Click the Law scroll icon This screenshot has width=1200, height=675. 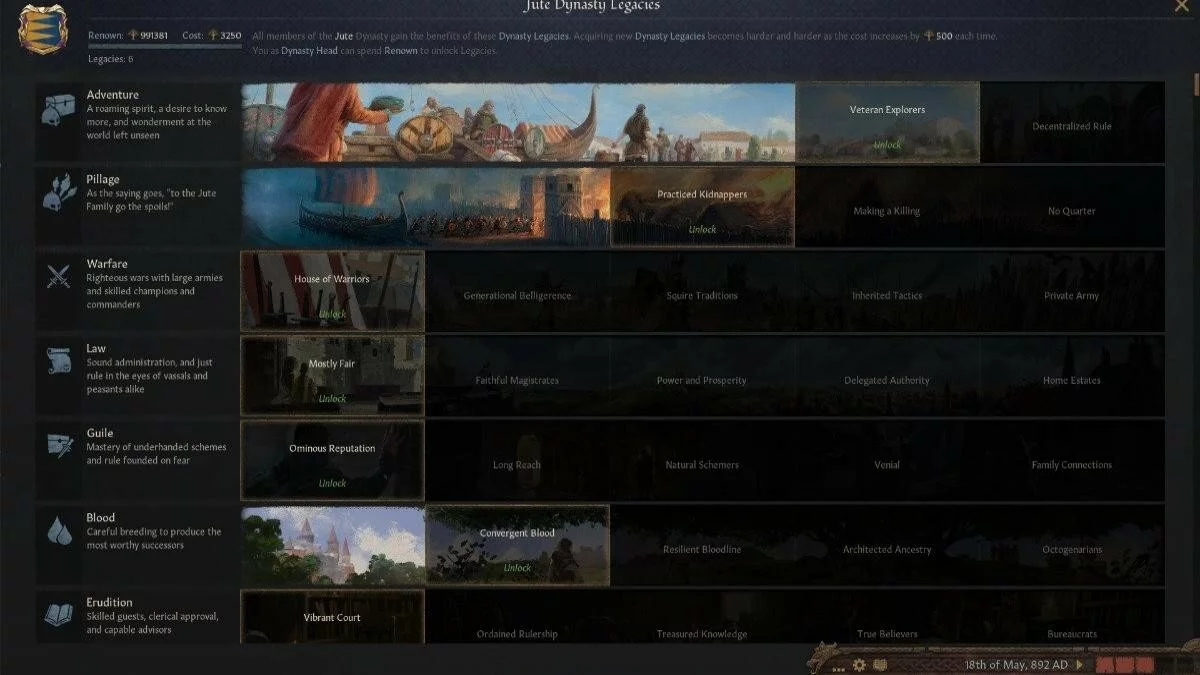point(59,363)
